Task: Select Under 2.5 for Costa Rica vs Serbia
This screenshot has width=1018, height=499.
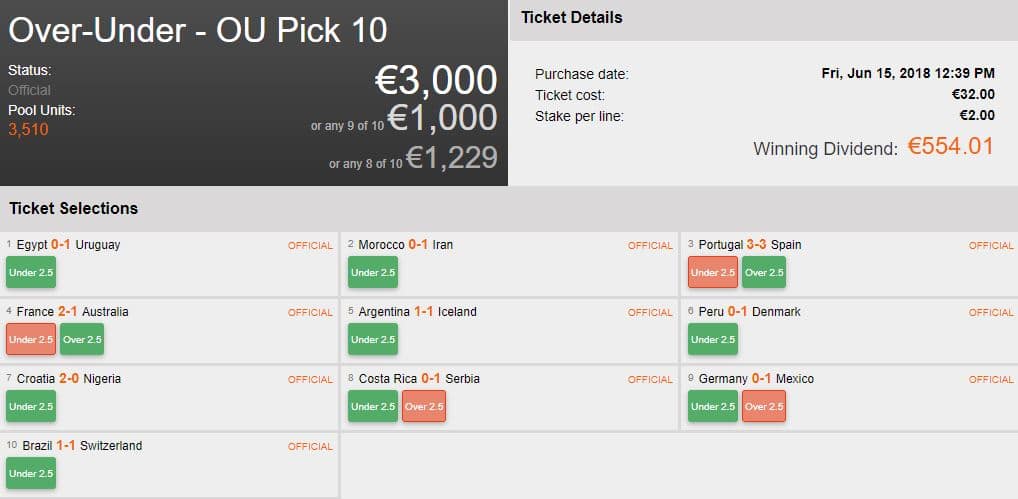Action: 373,406
